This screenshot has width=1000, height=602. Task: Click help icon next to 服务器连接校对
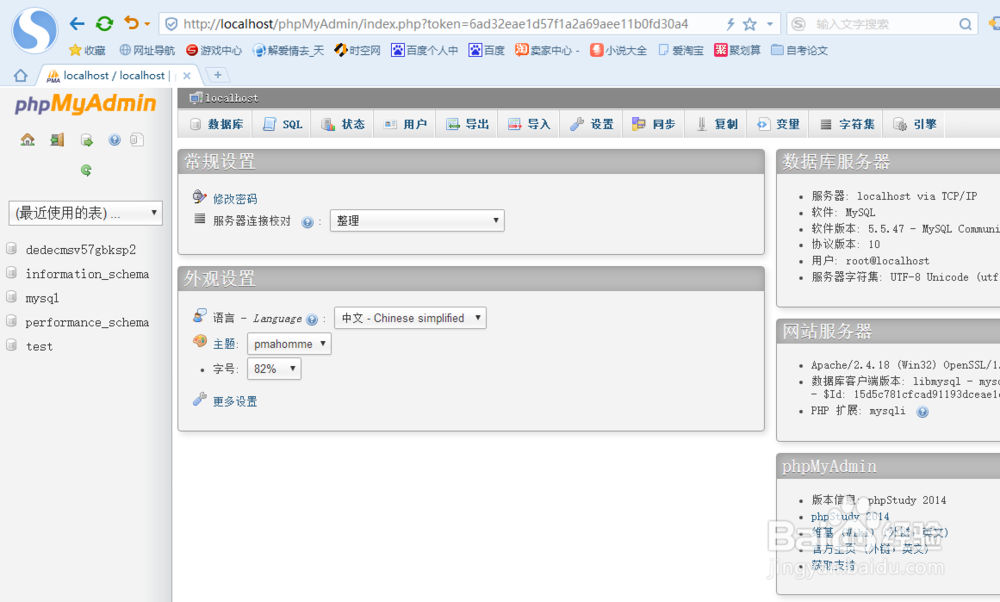click(x=307, y=222)
